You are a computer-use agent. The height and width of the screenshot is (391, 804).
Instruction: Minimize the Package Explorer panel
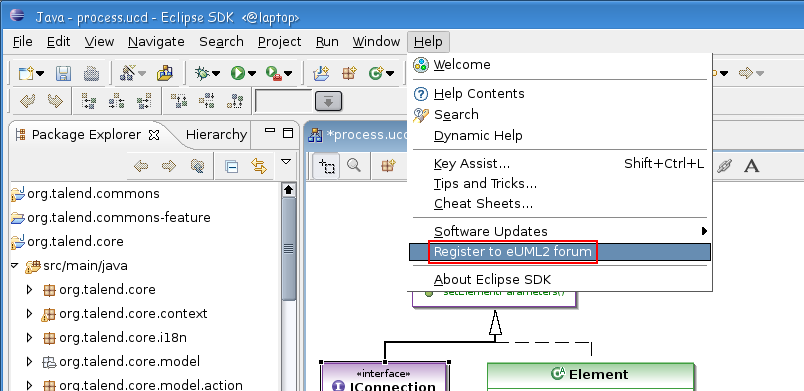click(x=270, y=132)
